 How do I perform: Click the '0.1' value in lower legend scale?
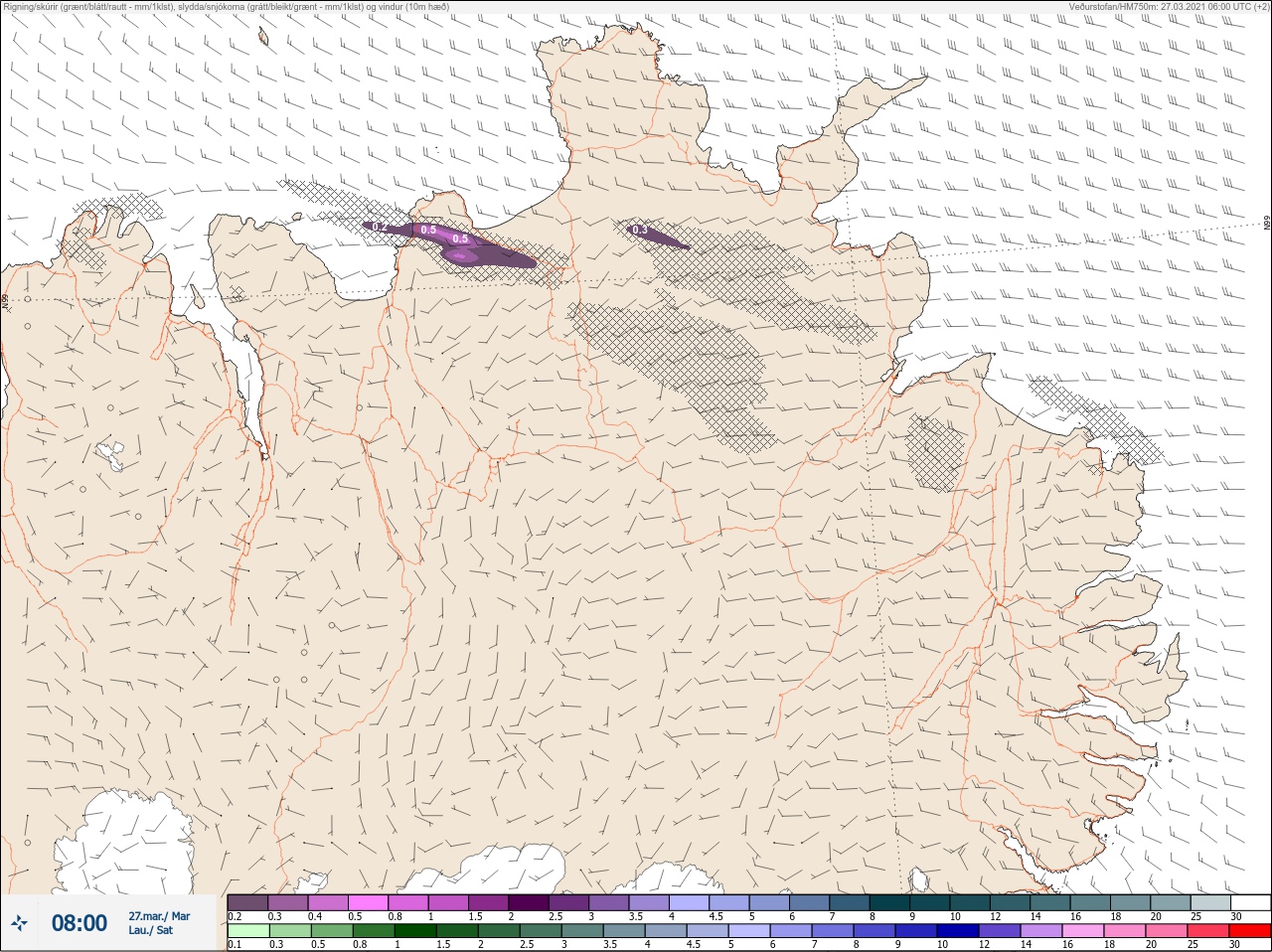(235, 945)
